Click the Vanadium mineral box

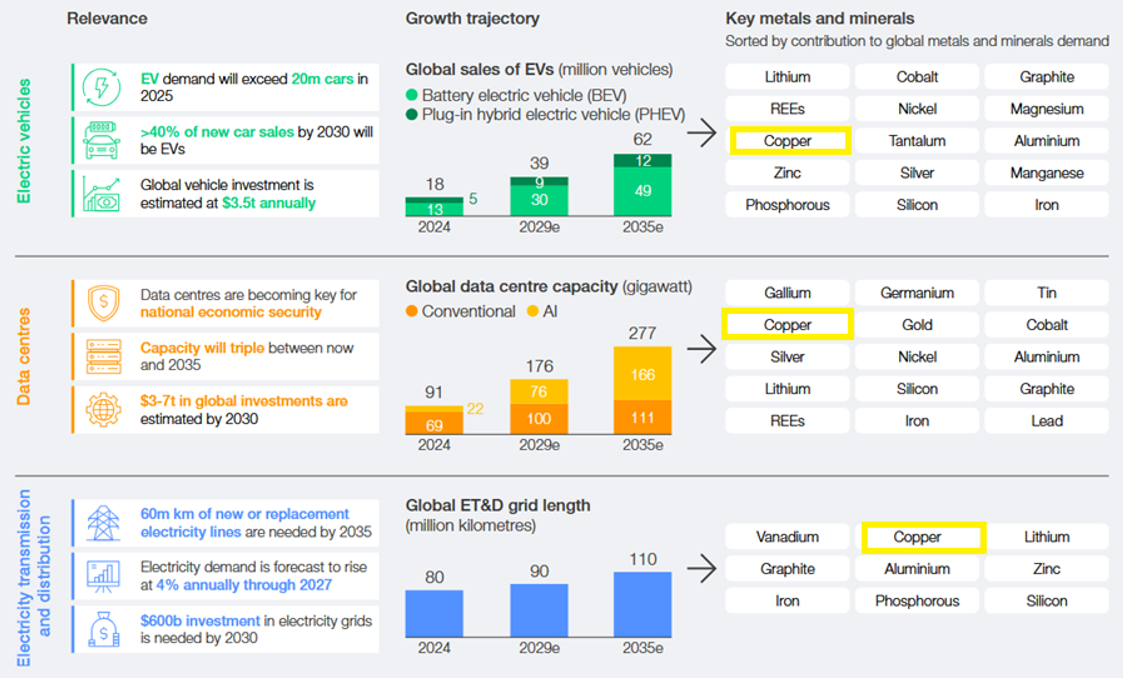pyautogui.click(x=787, y=537)
